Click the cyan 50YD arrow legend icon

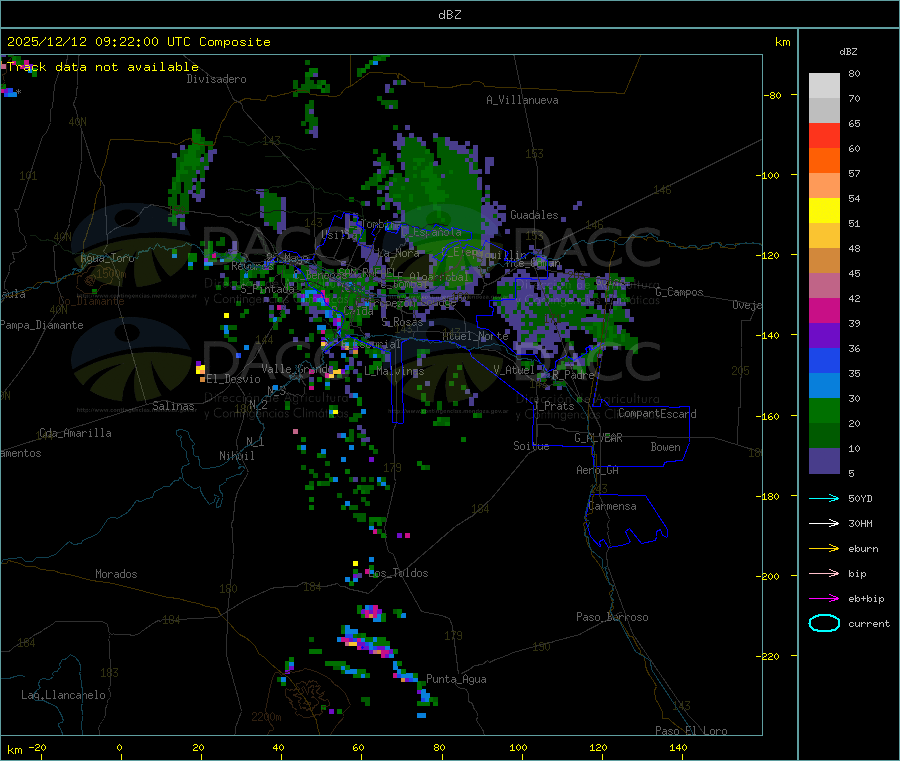point(824,498)
